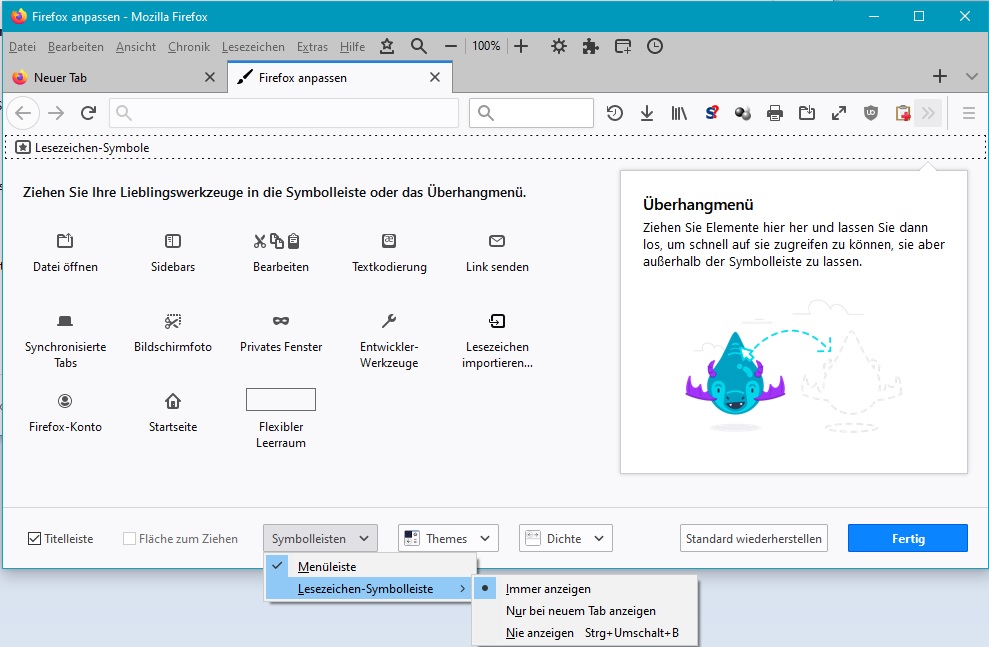Reset the 100% zoom level
Image resolution: width=989 pixels, height=647 pixels.
coord(486,46)
